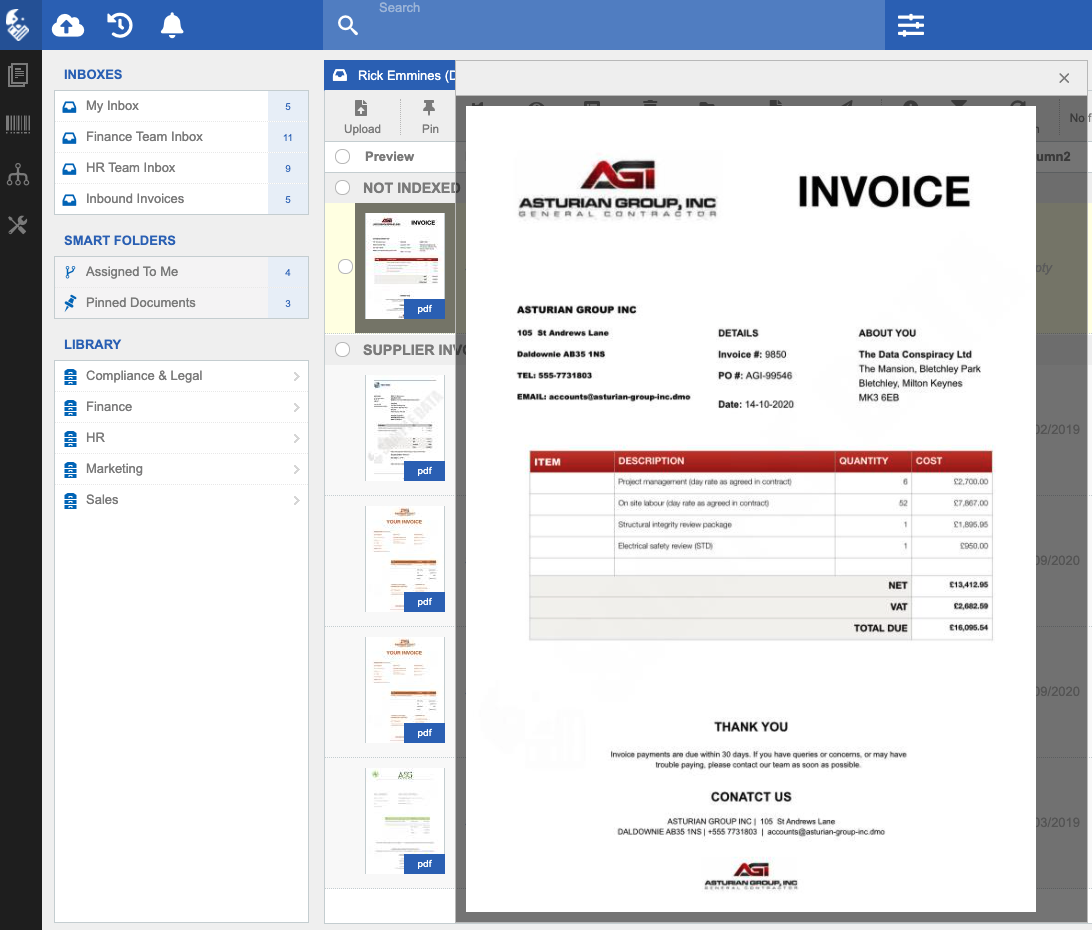Click Assigned To Me branch icon

(70, 272)
